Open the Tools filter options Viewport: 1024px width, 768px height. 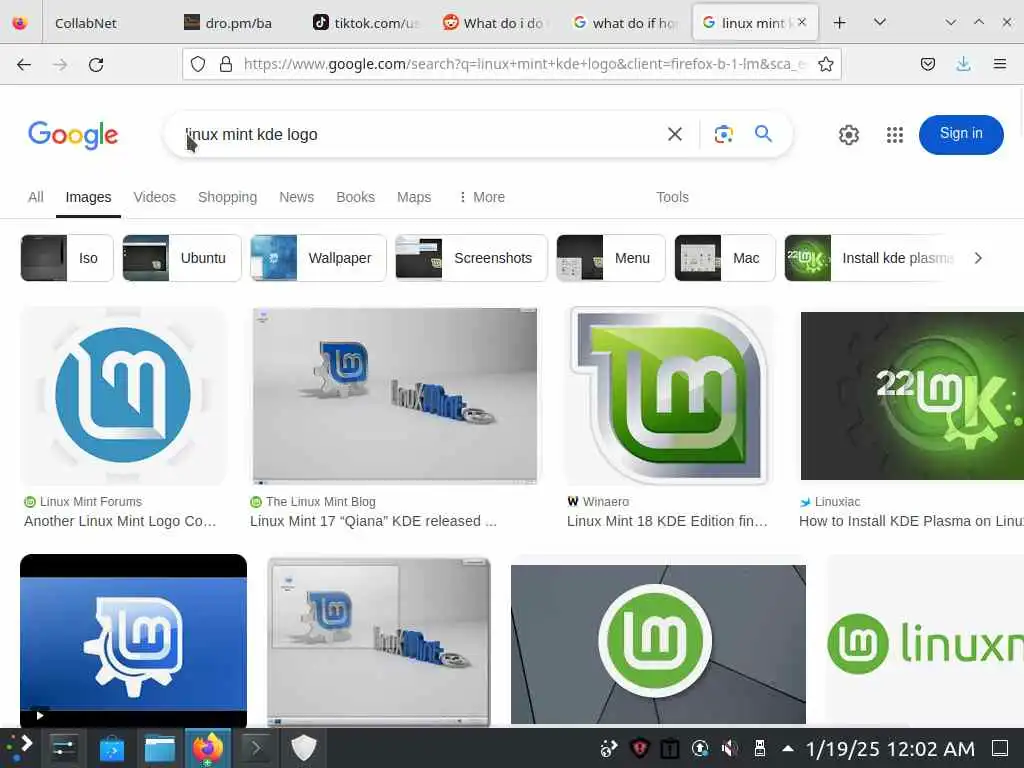point(672,197)
